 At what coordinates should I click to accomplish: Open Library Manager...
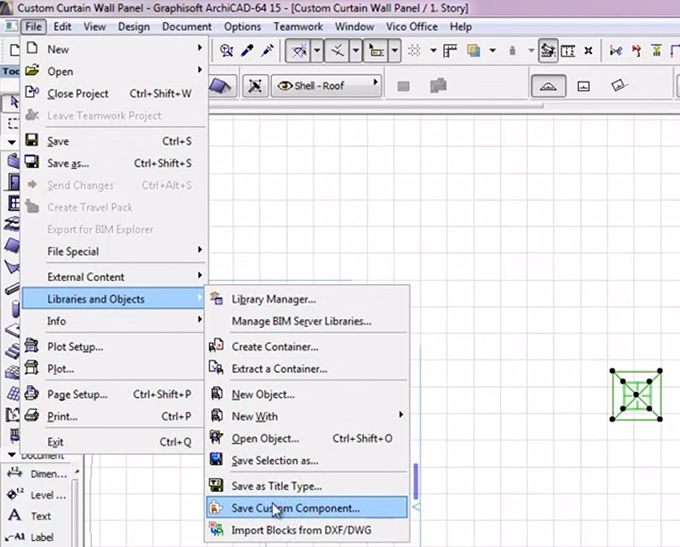coord(307,299)
